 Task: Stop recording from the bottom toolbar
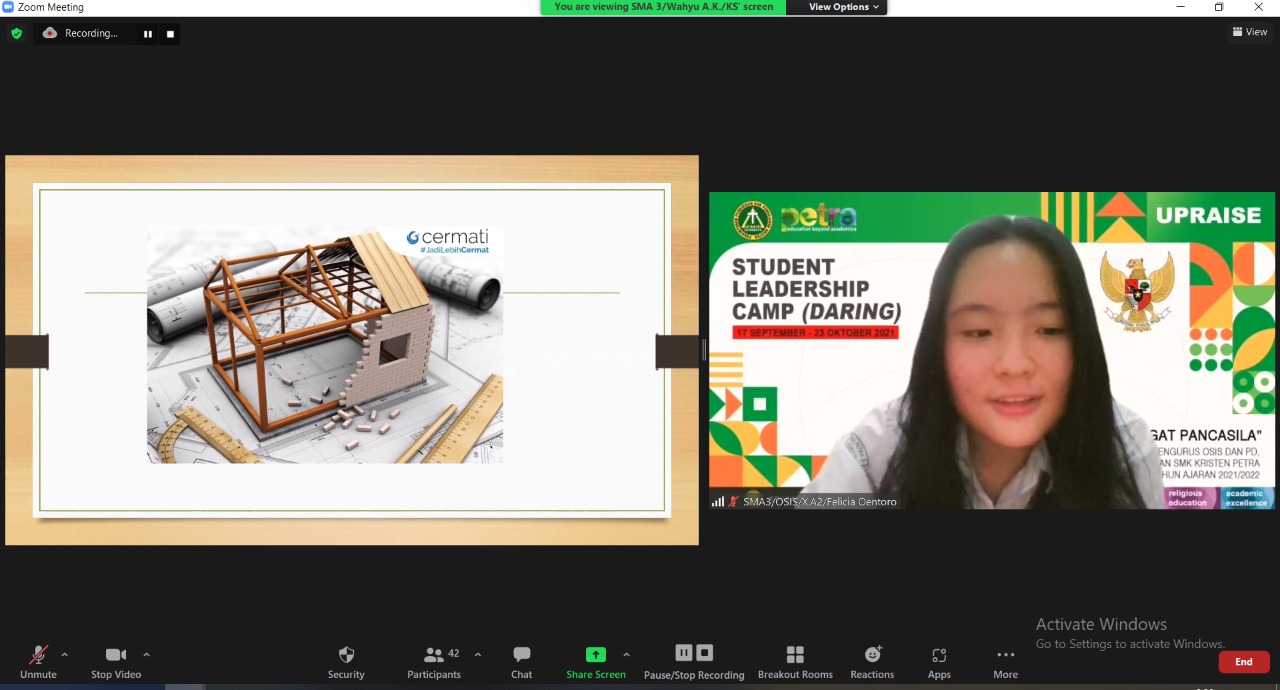(704, 653)
